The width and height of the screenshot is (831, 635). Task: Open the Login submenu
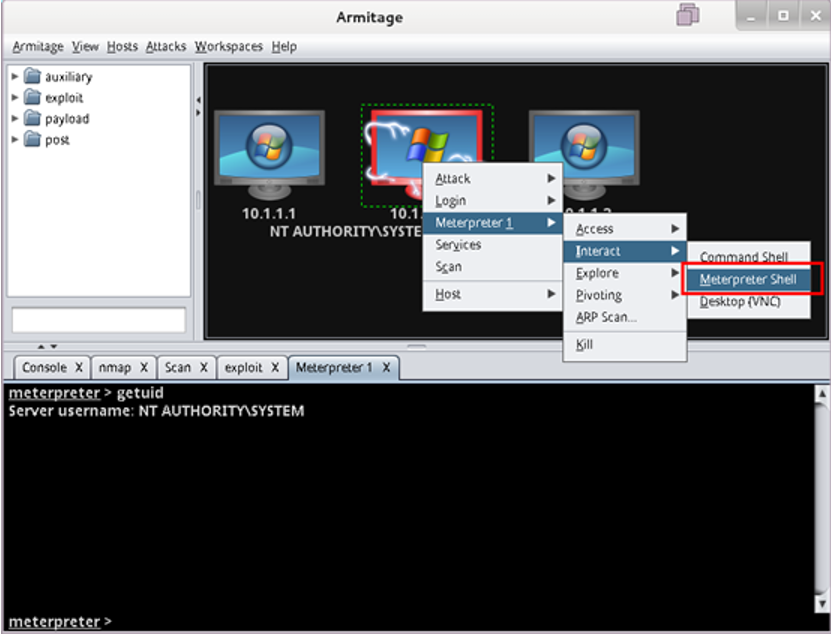492,201
